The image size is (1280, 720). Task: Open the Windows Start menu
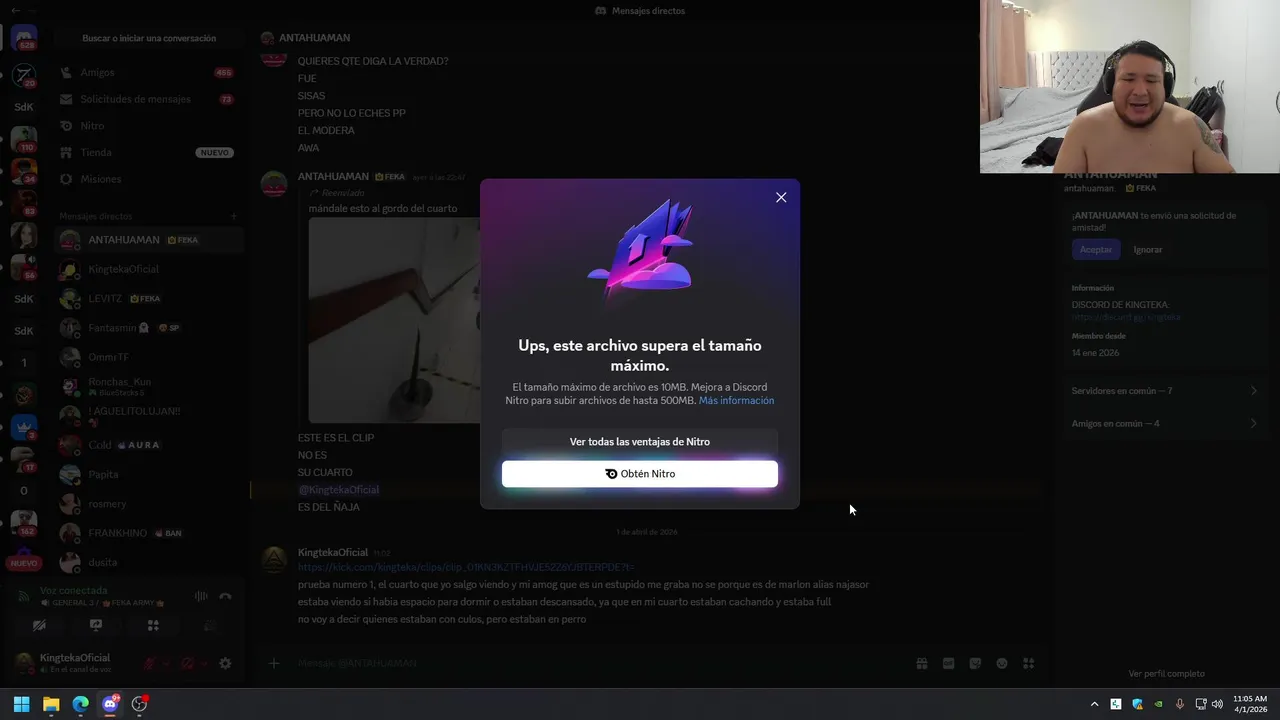[x=21, y=704]
